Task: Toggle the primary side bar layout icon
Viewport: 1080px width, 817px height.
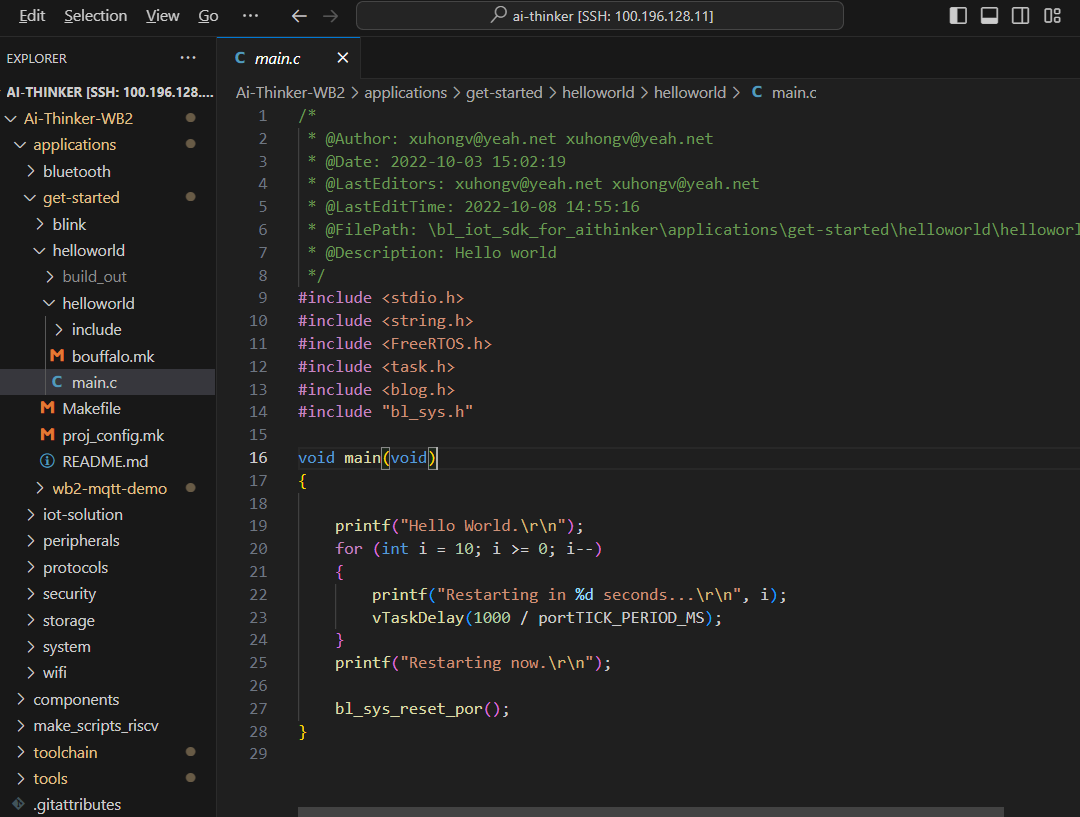Action: [958, 16]
